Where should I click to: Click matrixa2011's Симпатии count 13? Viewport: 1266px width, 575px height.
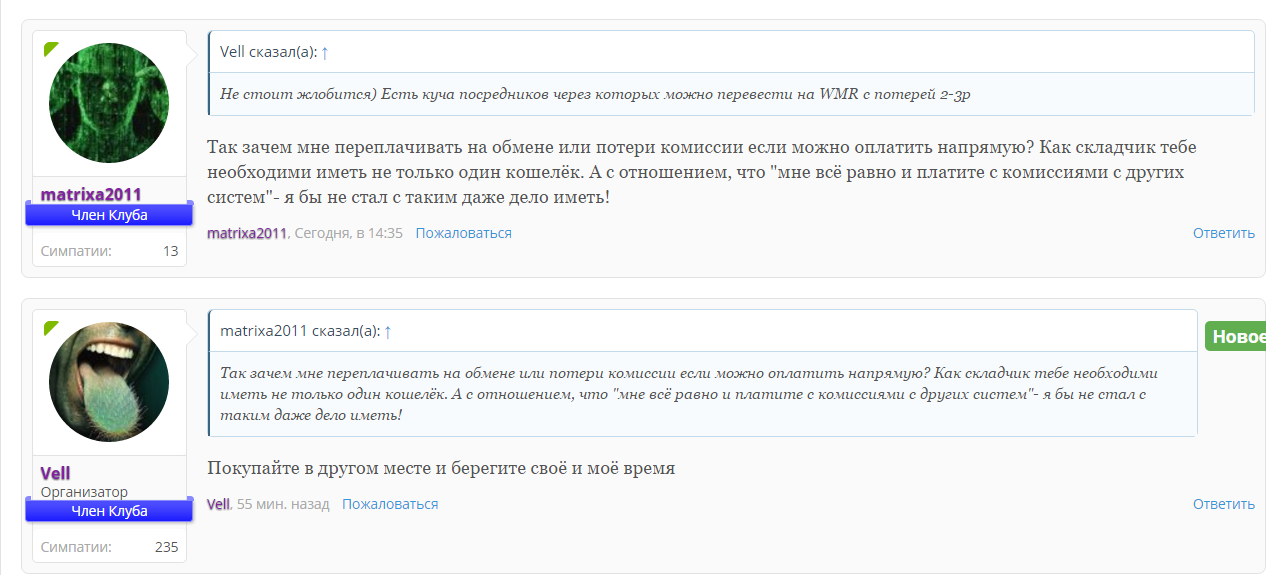click(170, 251)
